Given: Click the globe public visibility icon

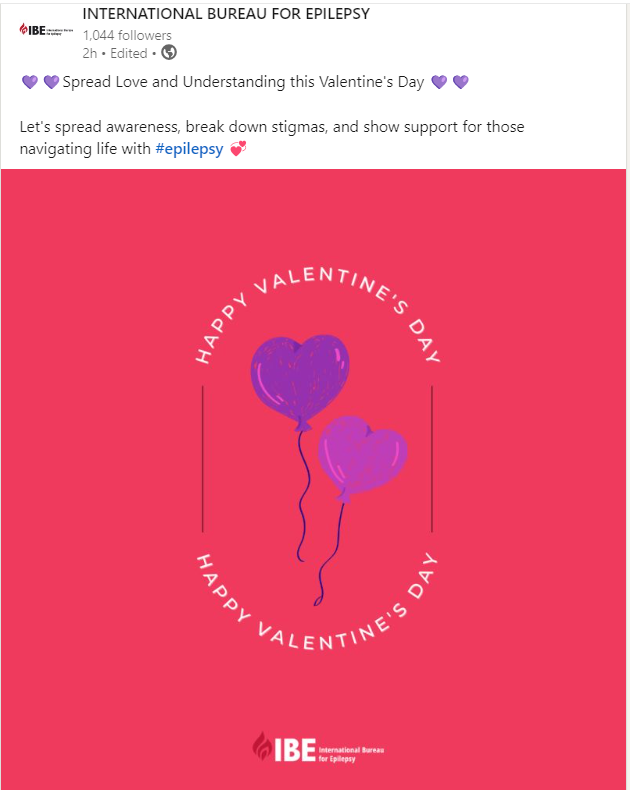Looking at the screenshot, I should tap(169, 53).
